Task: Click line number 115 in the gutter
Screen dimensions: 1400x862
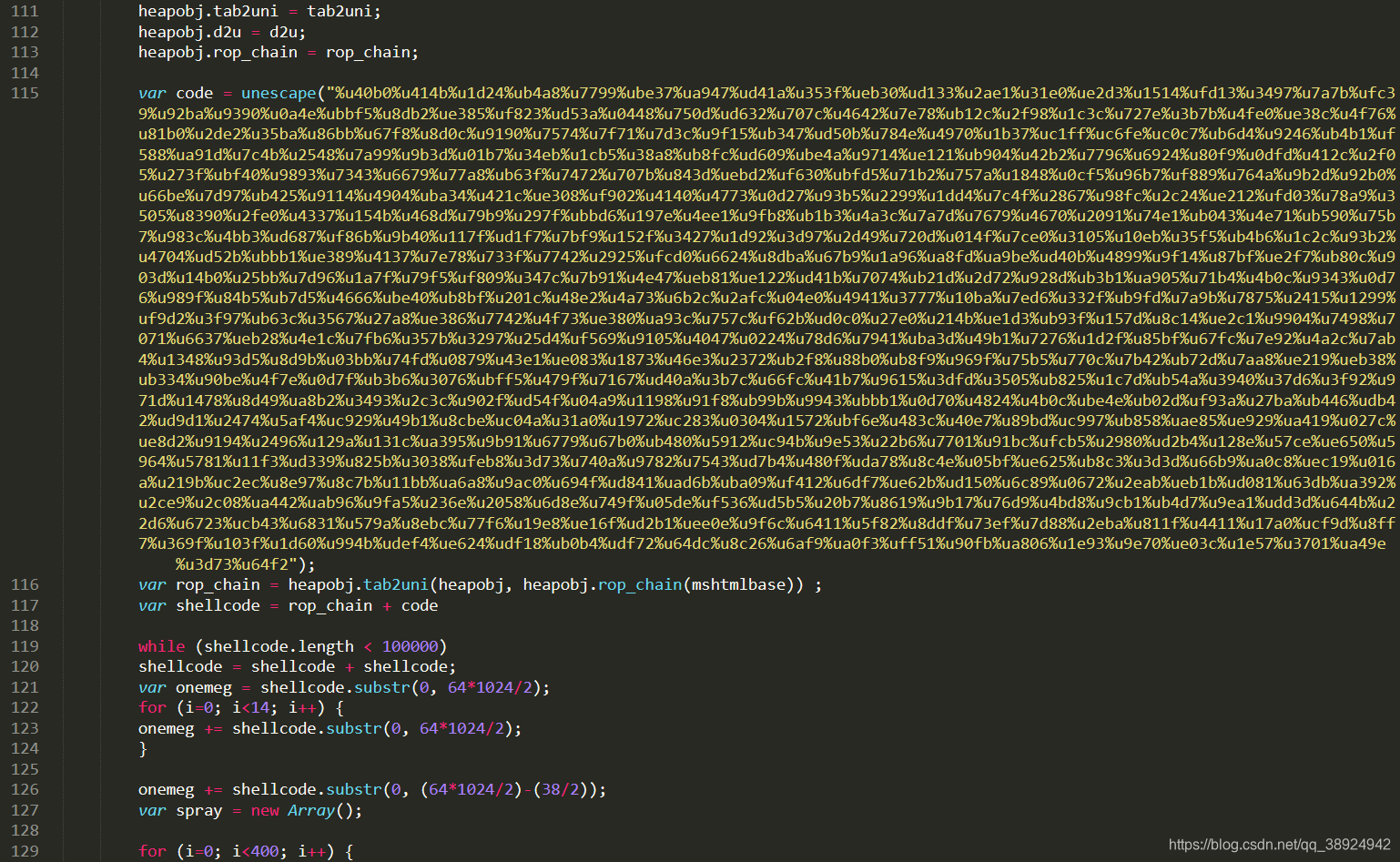Action: [25, 93]
